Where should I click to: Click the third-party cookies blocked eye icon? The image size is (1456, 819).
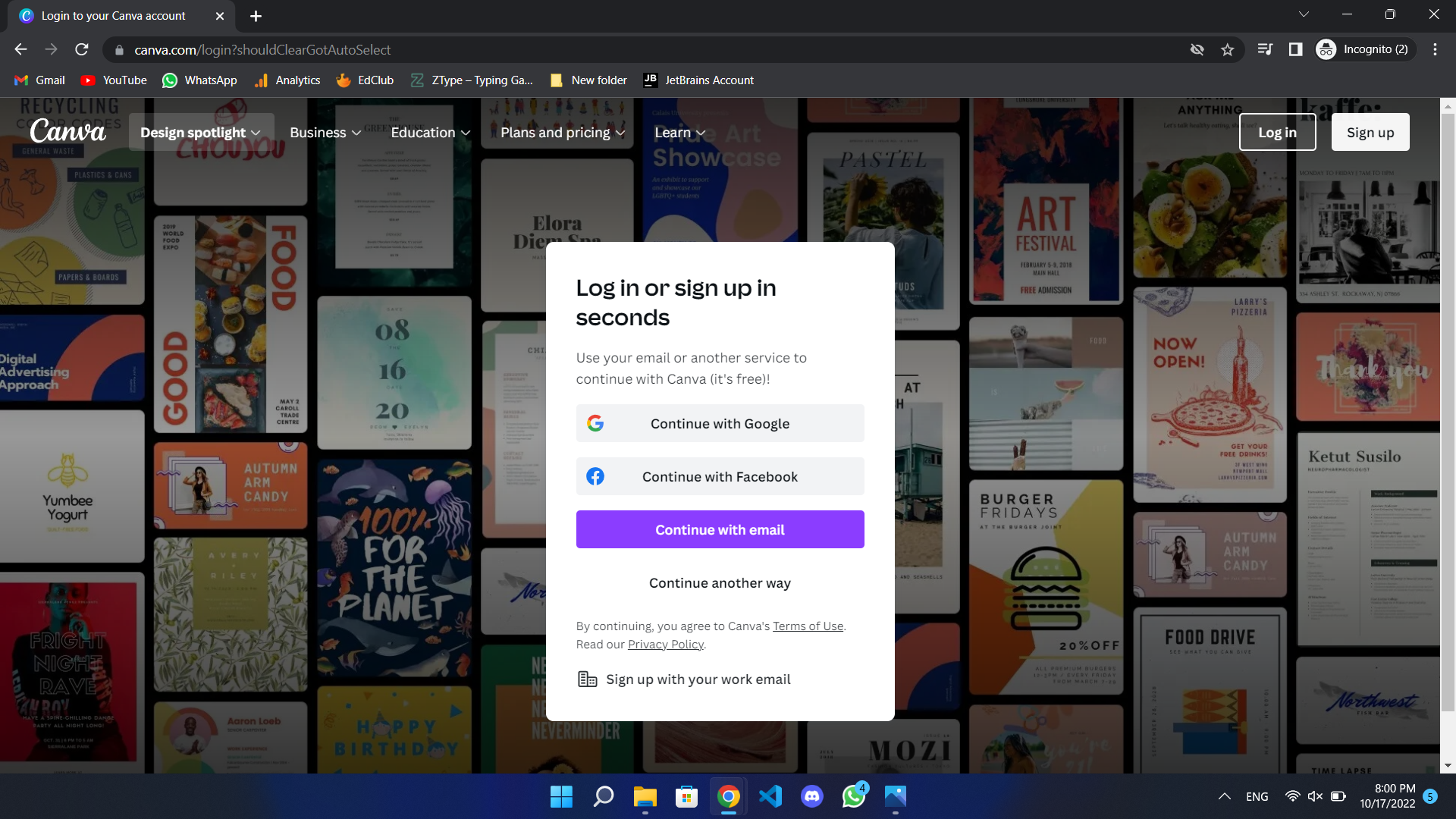tap(1197, 50)
